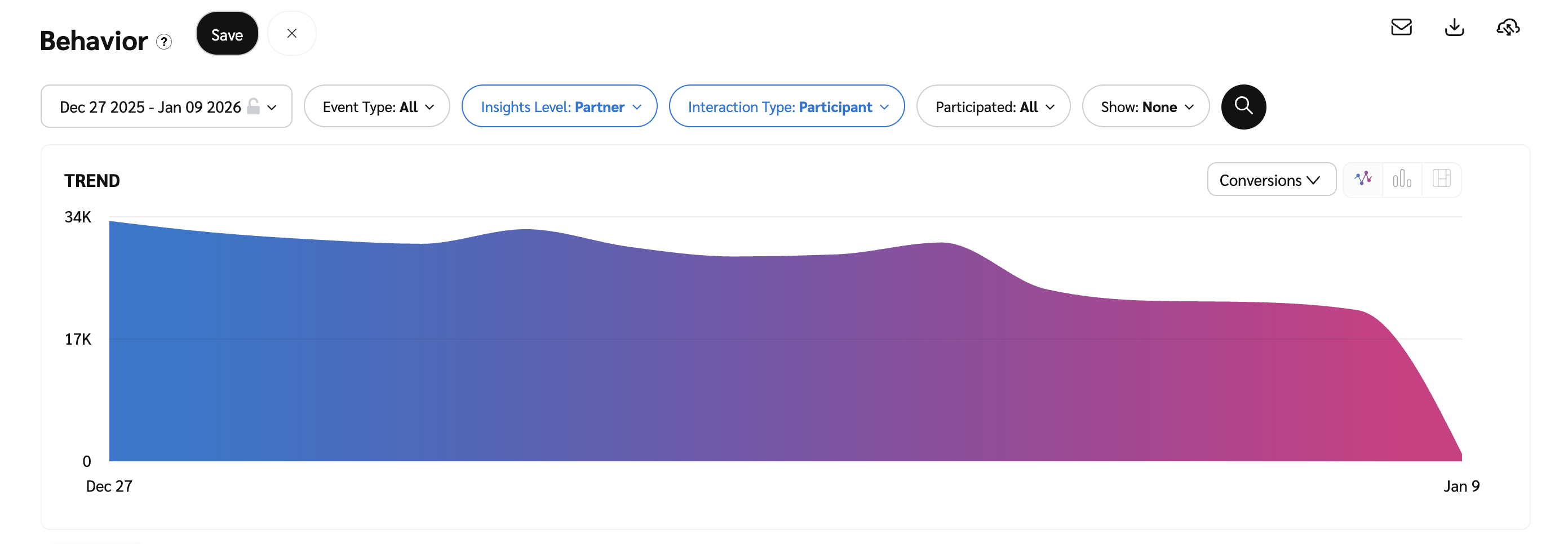Click the Jan 9 x-axis label
The height and width of the screenshot is (544, 1568).
point(1461,486)
